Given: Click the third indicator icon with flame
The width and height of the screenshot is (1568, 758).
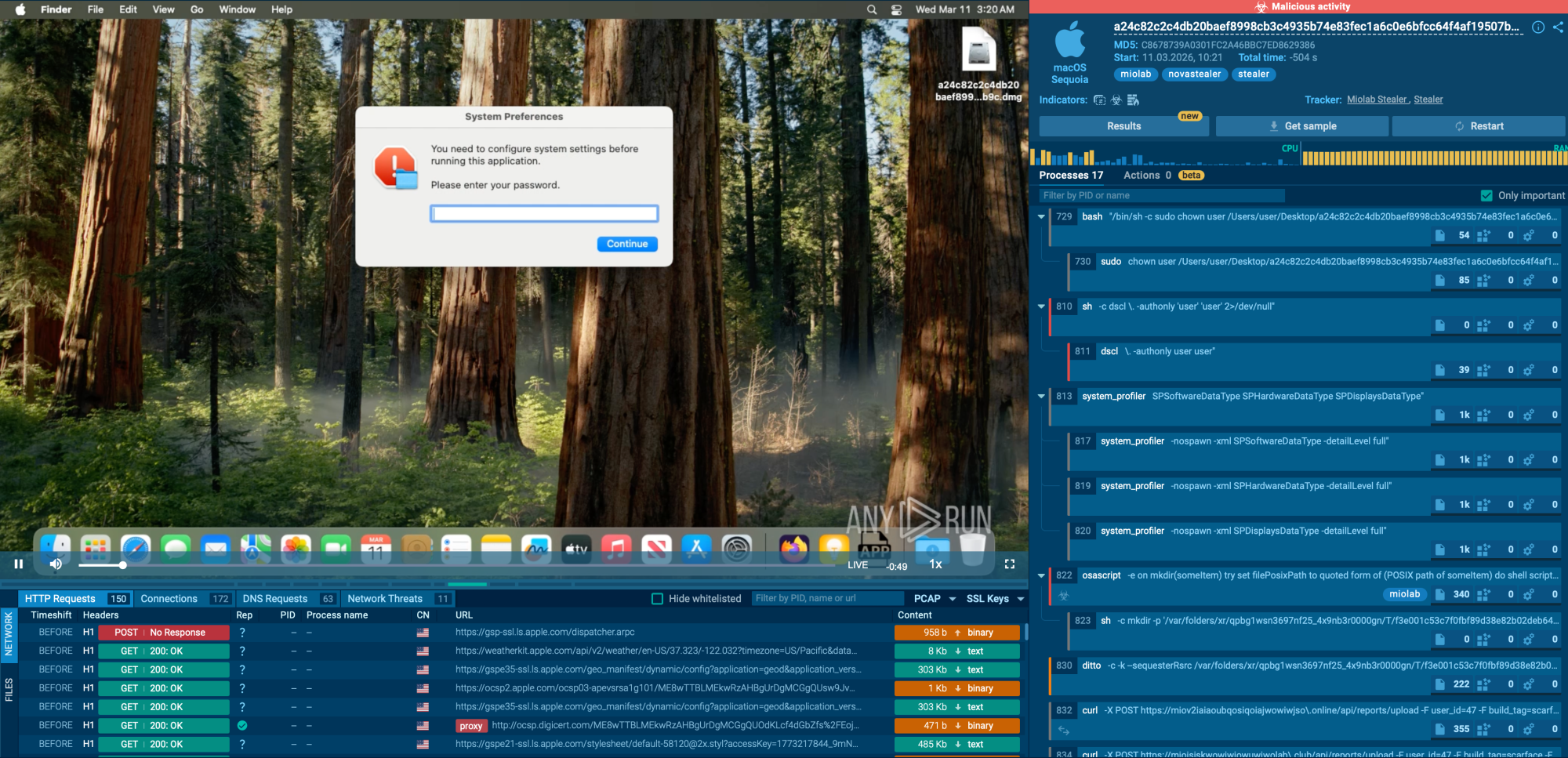Looking at the screenshot, I should pyautogui.click(x=1133, y=100).
